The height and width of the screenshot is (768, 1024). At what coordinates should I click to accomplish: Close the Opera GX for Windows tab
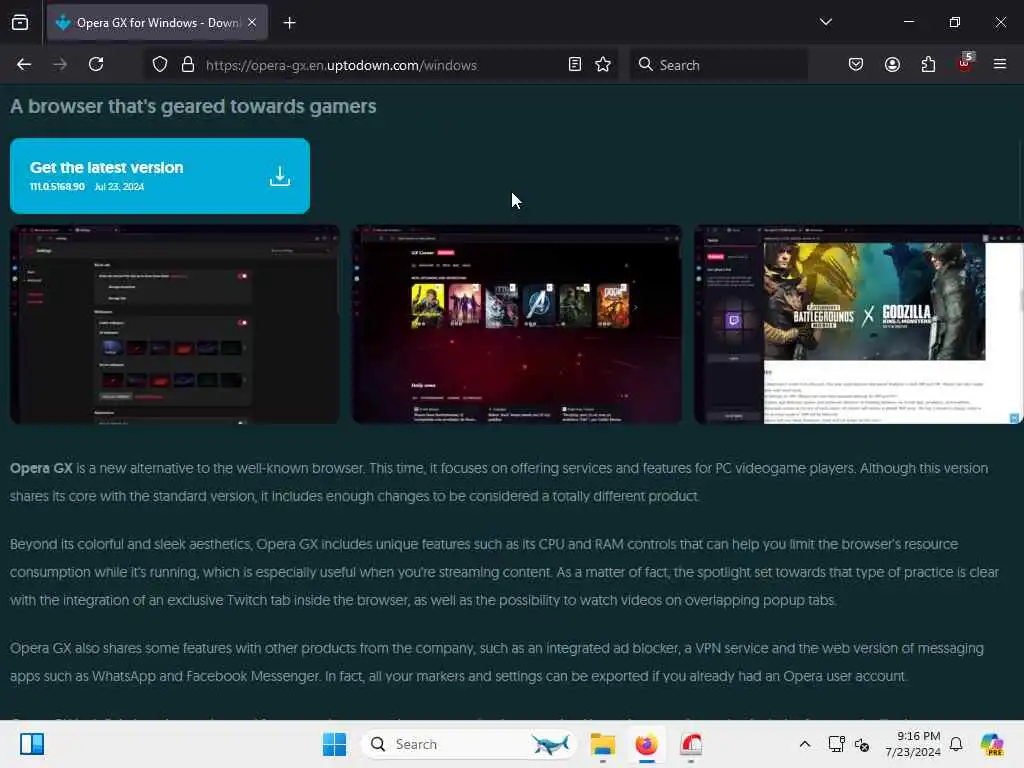coord(252,23)
